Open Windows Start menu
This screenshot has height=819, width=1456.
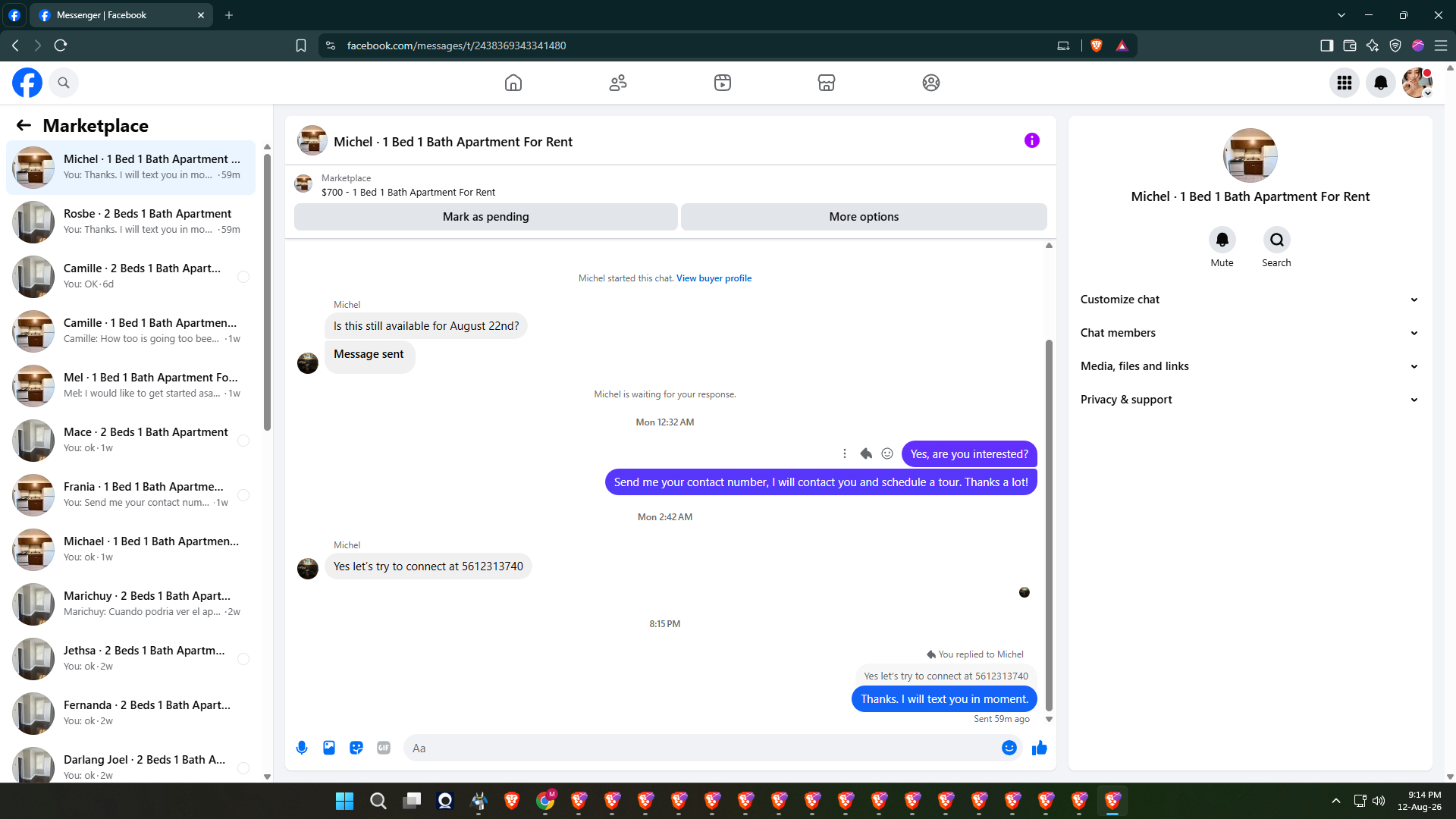click(345, 801)
